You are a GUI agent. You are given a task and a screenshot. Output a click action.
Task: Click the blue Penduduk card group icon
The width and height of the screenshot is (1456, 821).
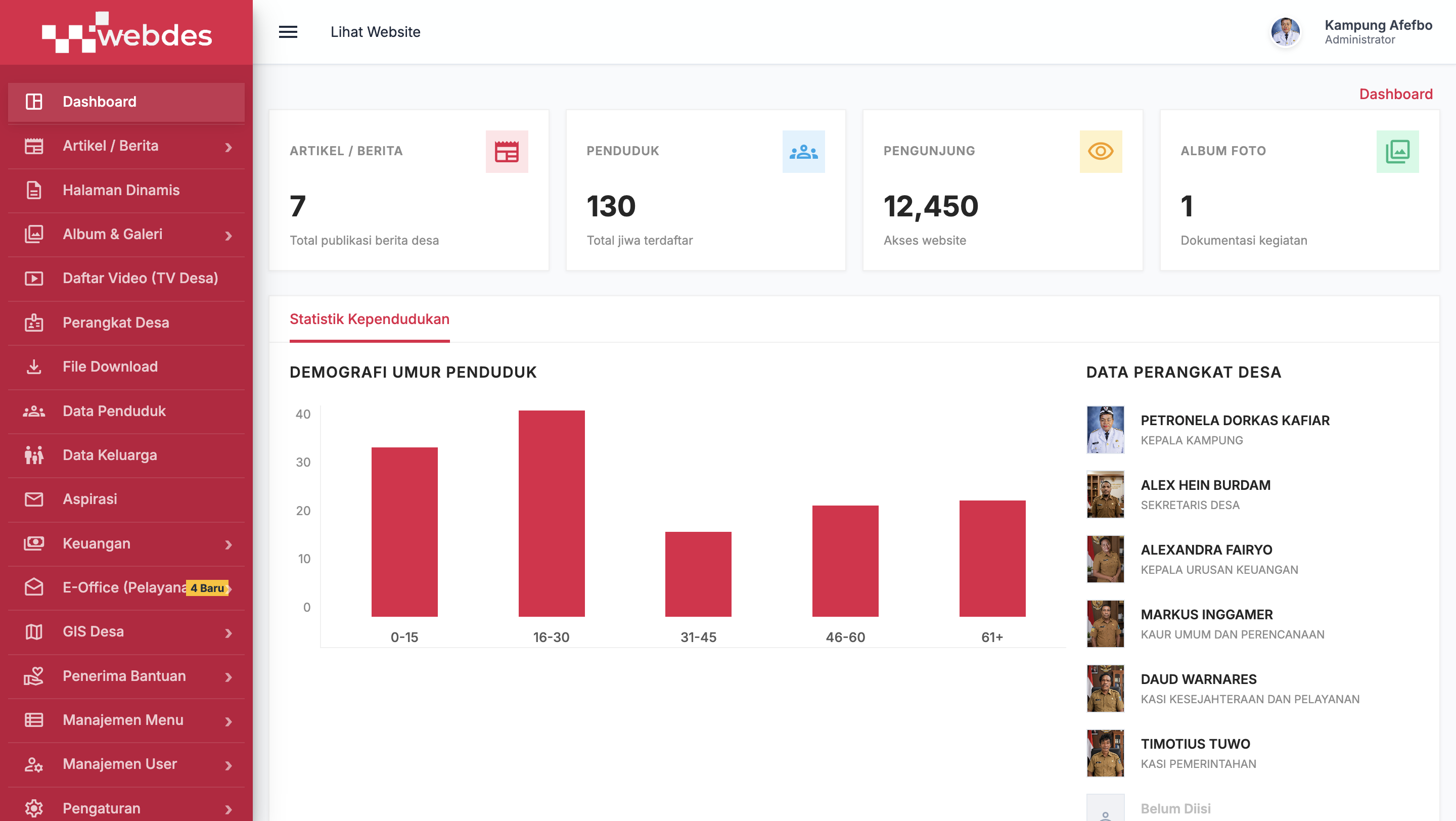[x=803, y=152]
